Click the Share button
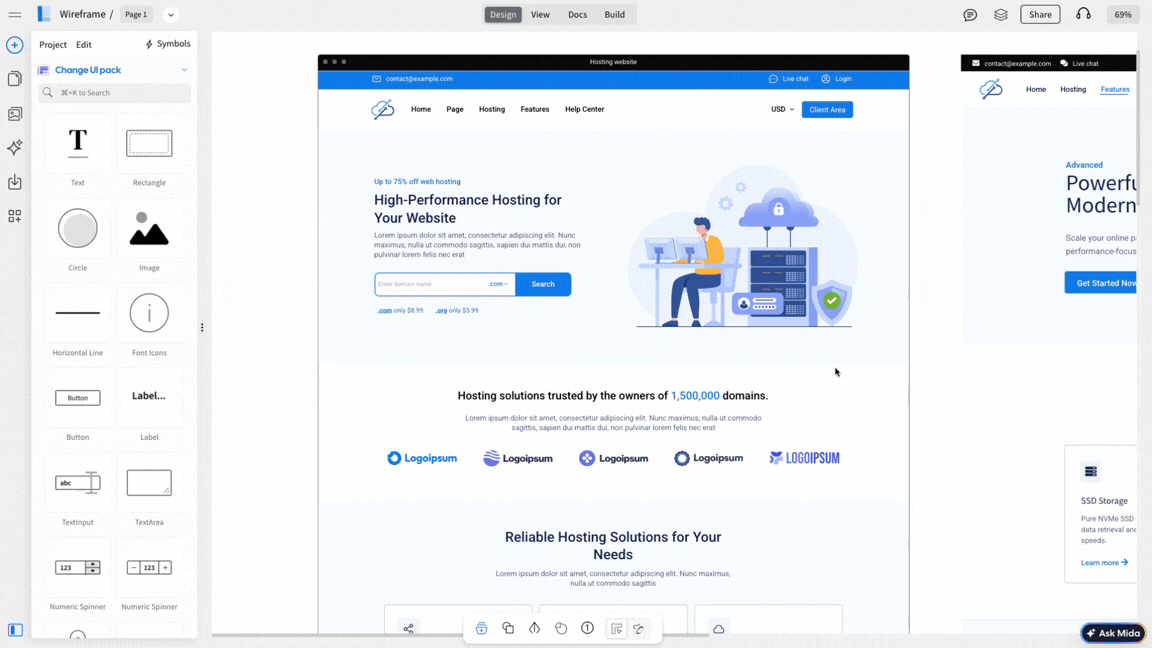The width and height of the screenshot is (1152, 648). coord(1040,14)
